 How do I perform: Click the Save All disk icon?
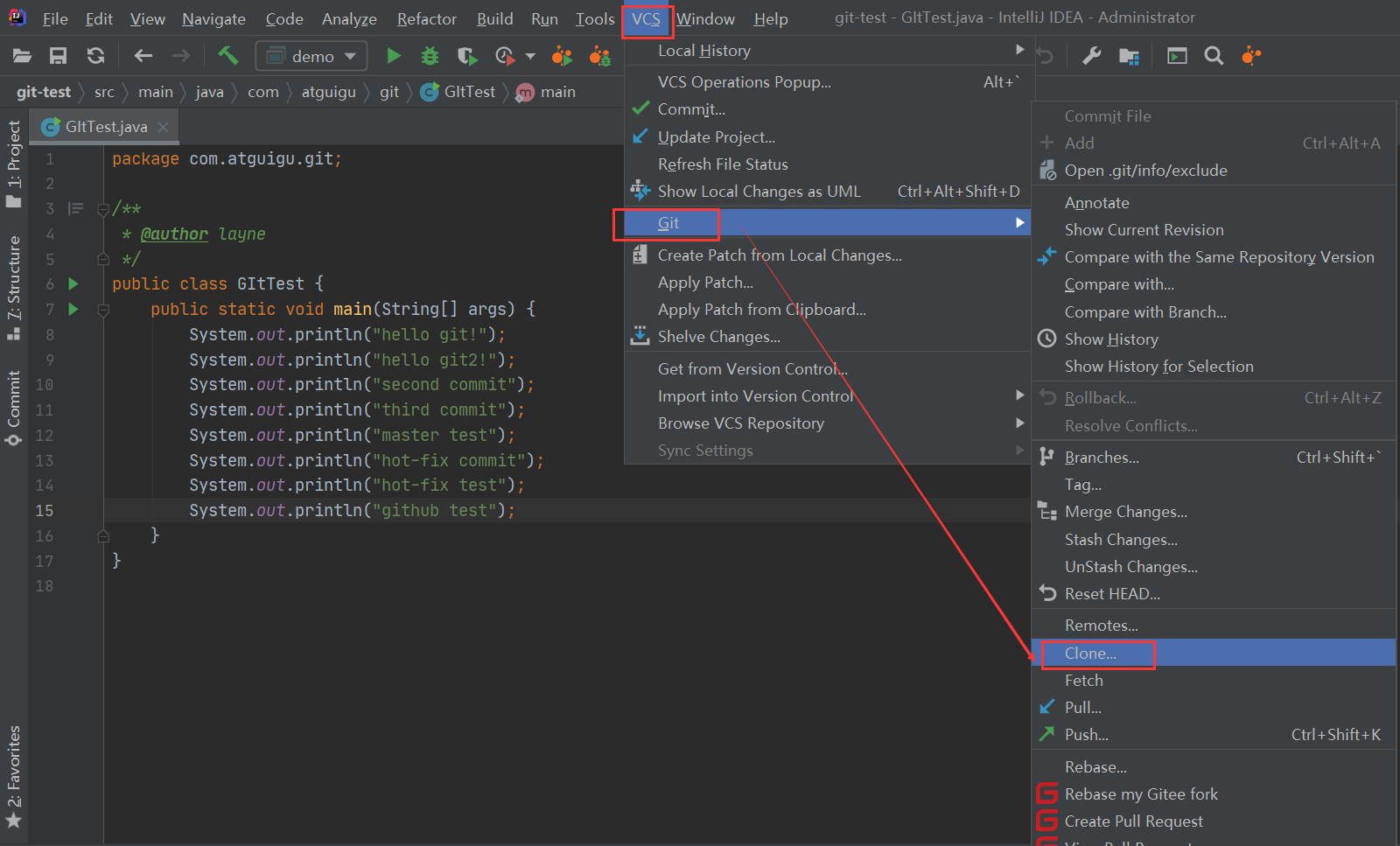58,56
